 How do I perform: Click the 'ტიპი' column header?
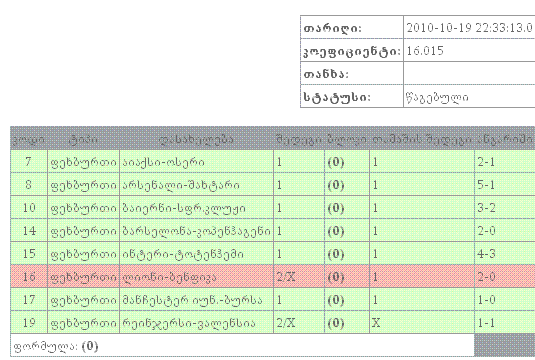click(83, 140)
